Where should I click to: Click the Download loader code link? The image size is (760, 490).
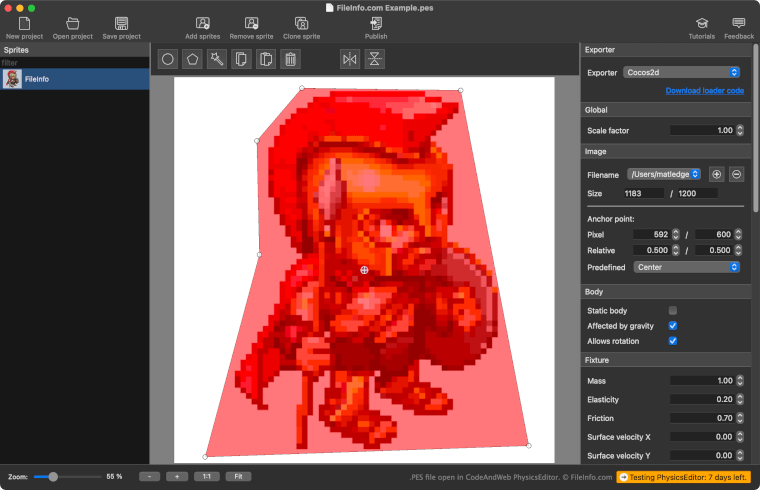pyautogui.click(x=704, y=91)
